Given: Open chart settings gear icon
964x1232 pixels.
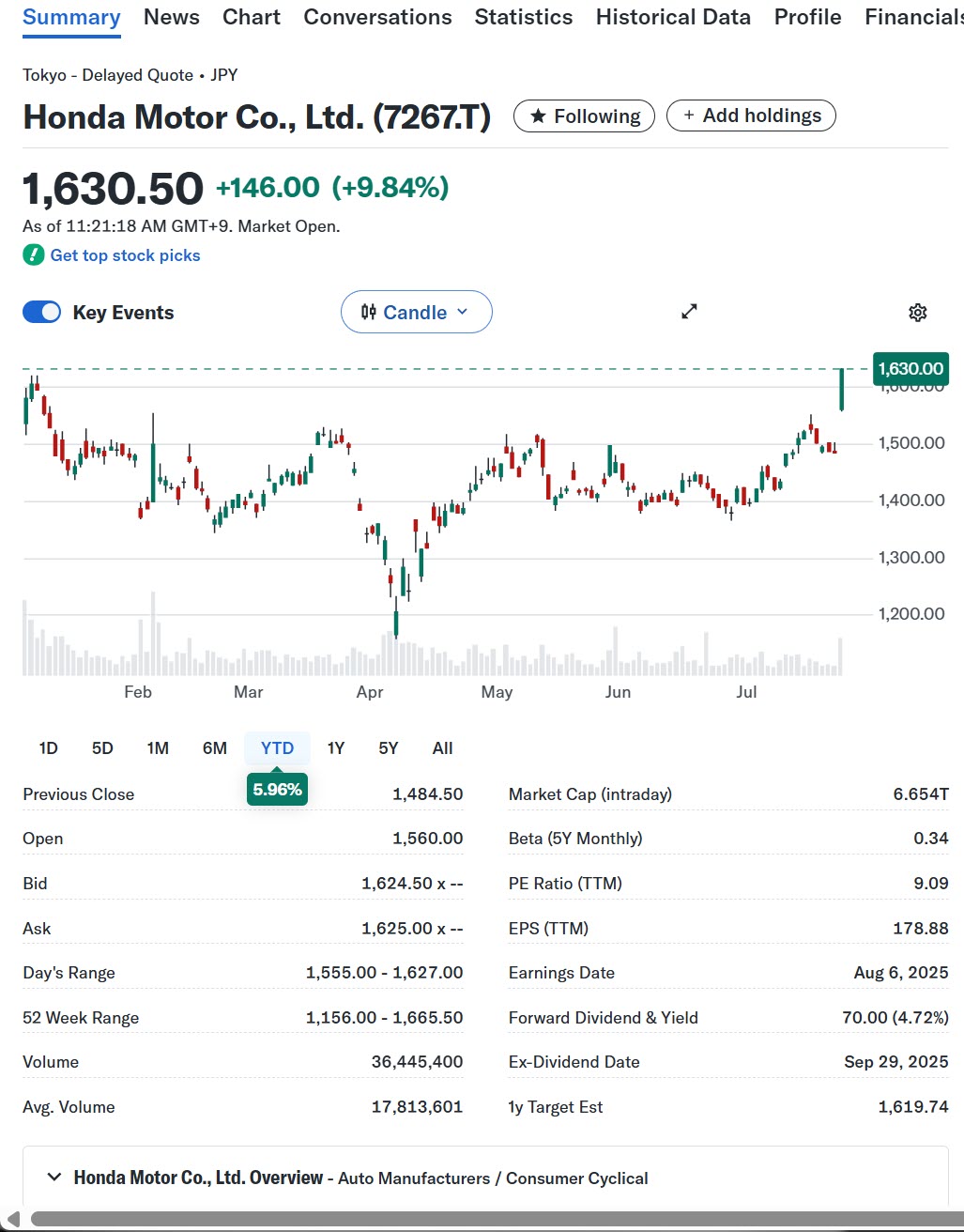Looking at the screenshot, I should [x=918, y=313].
